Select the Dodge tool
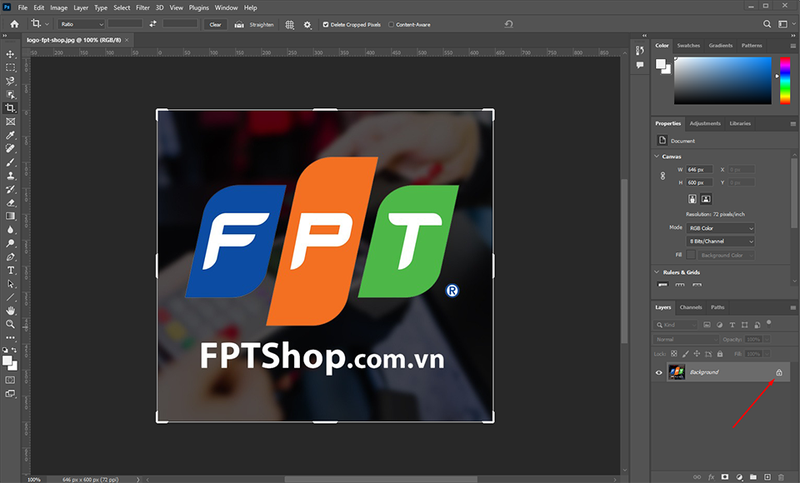The image size is (800, 483). [10, 243]
